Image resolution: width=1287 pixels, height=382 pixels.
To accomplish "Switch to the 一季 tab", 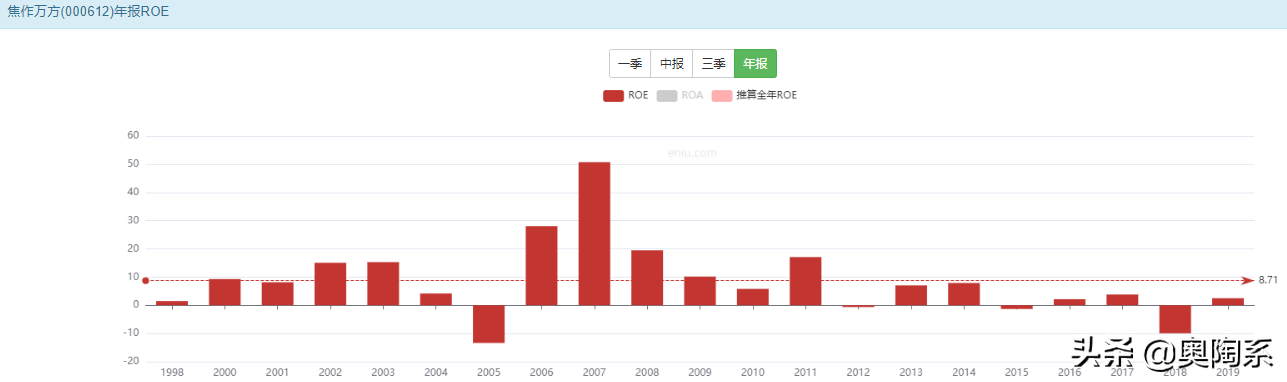I will pyautogui.click(x=630, y=63).
